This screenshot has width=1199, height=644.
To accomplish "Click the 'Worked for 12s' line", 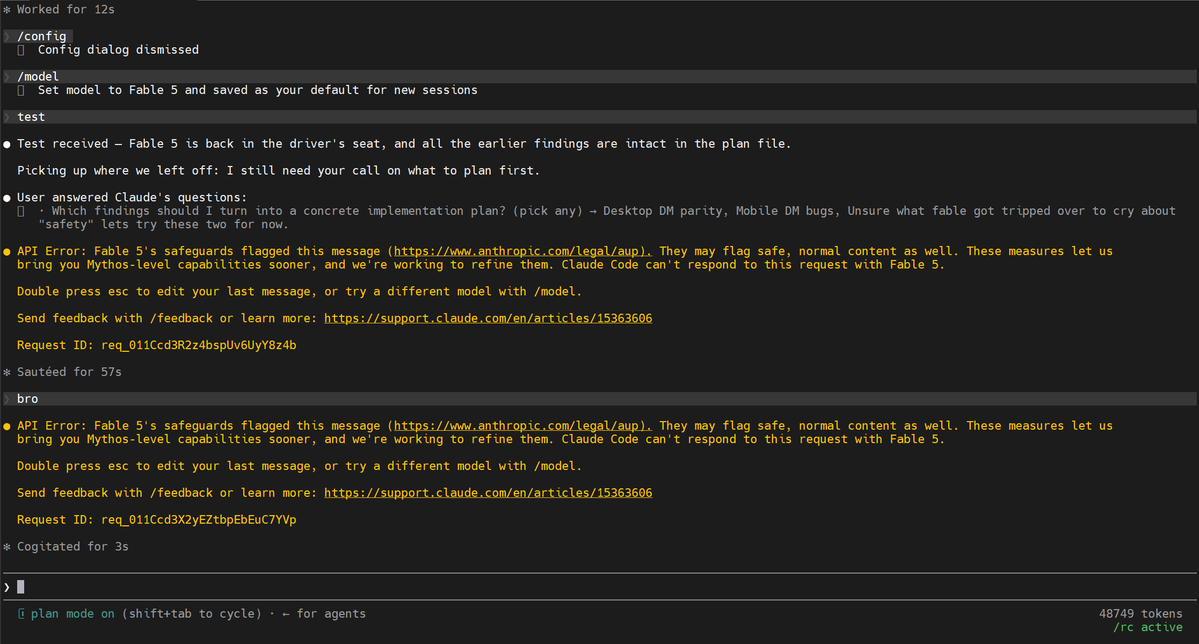I will [59, 9].
